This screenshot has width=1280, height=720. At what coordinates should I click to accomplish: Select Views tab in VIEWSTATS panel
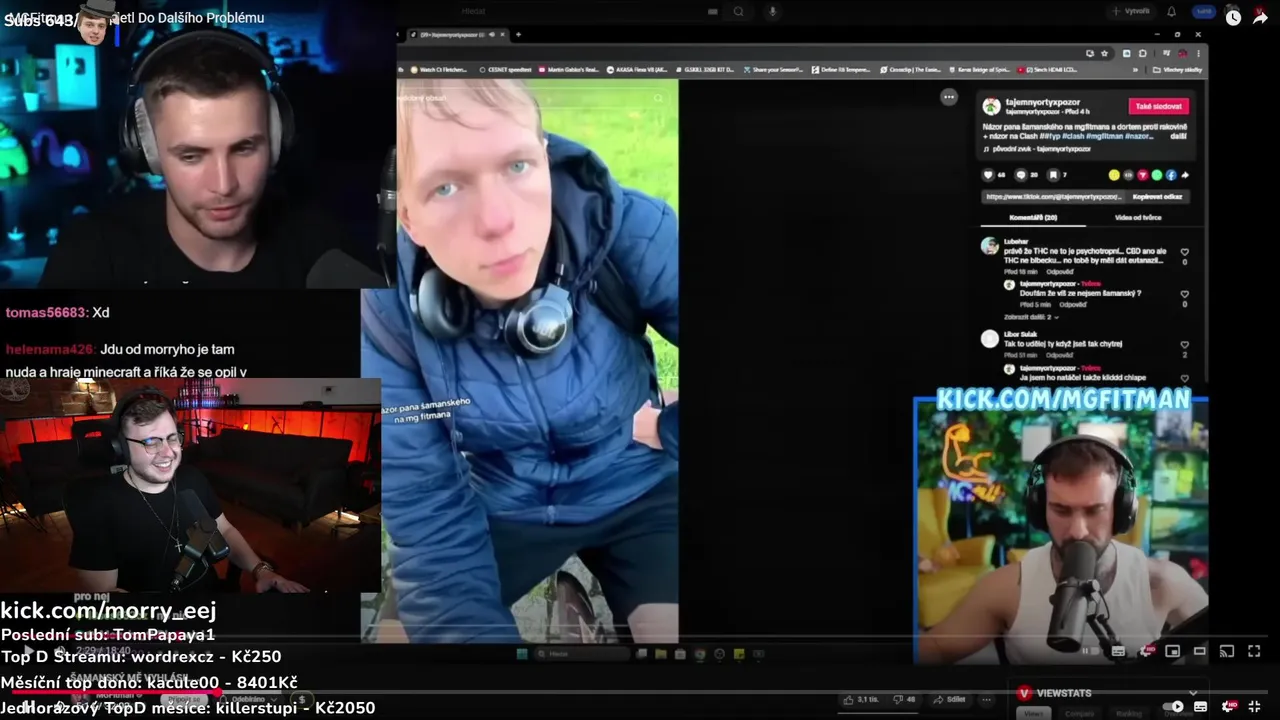coord(1033,713)
